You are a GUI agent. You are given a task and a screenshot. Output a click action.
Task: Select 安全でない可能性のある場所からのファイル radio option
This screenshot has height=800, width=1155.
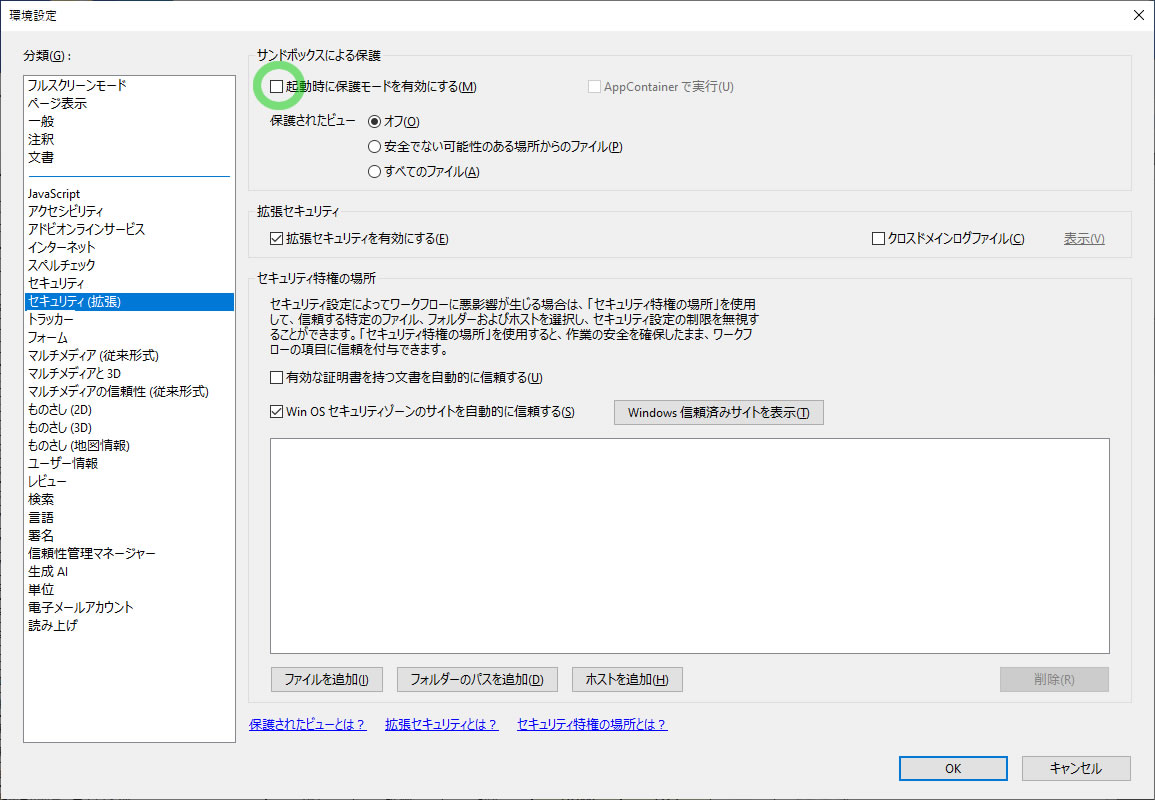pos(375,147)
